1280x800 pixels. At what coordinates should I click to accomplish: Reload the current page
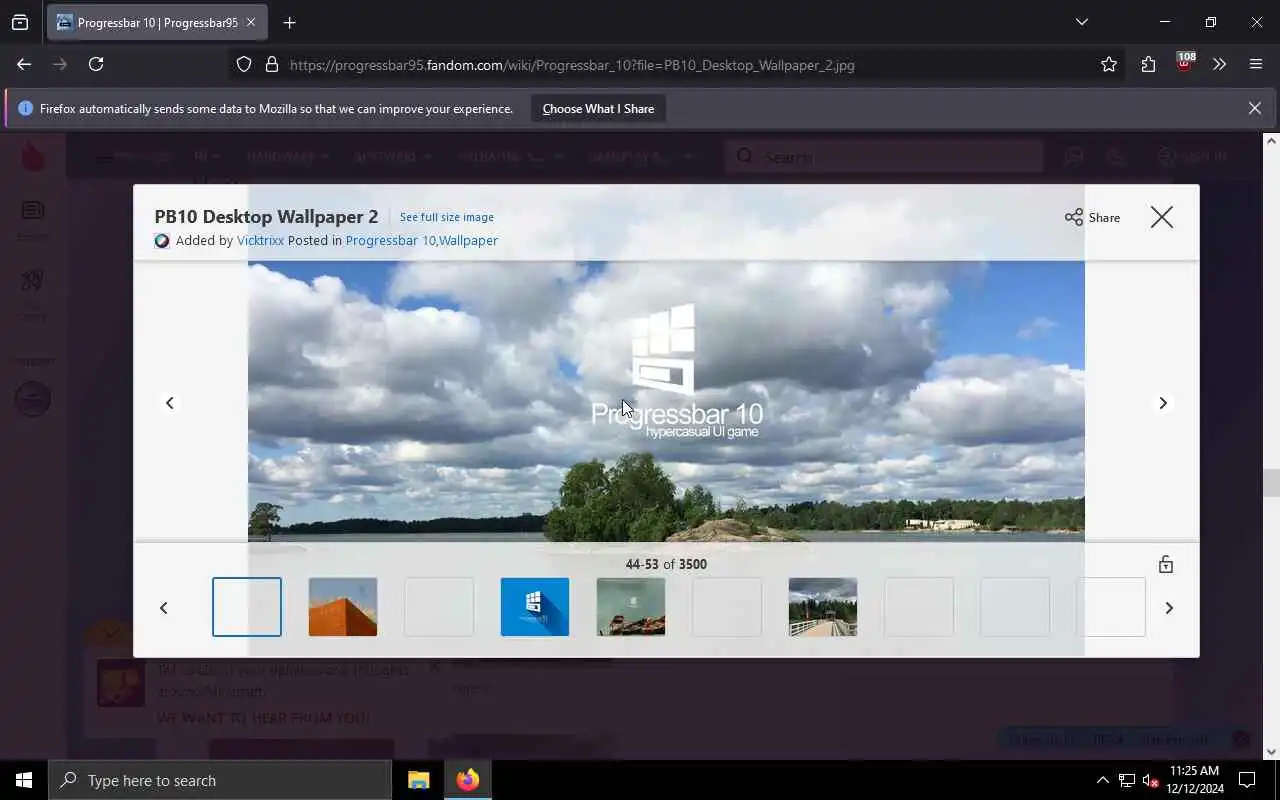(96, 64)
